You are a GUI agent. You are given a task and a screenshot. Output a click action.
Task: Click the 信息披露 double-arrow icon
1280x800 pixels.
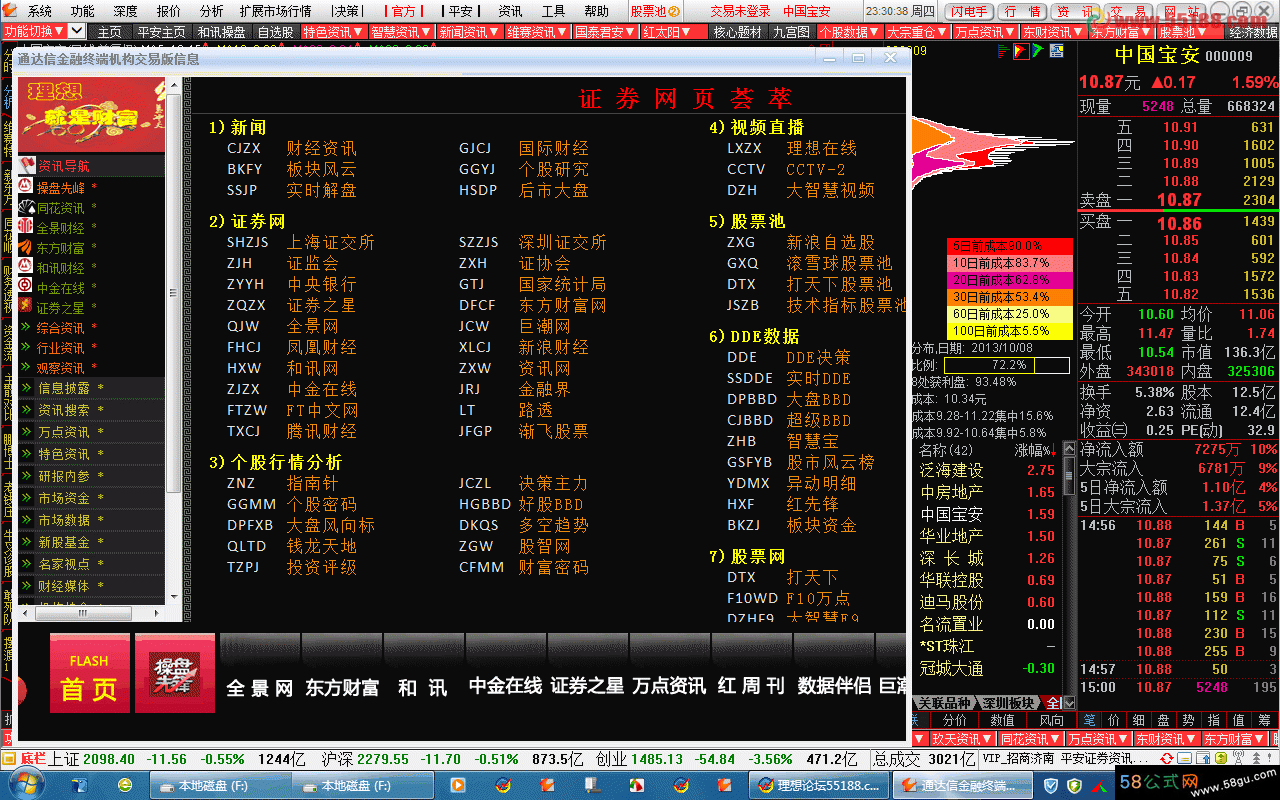[x=27, y=388]
